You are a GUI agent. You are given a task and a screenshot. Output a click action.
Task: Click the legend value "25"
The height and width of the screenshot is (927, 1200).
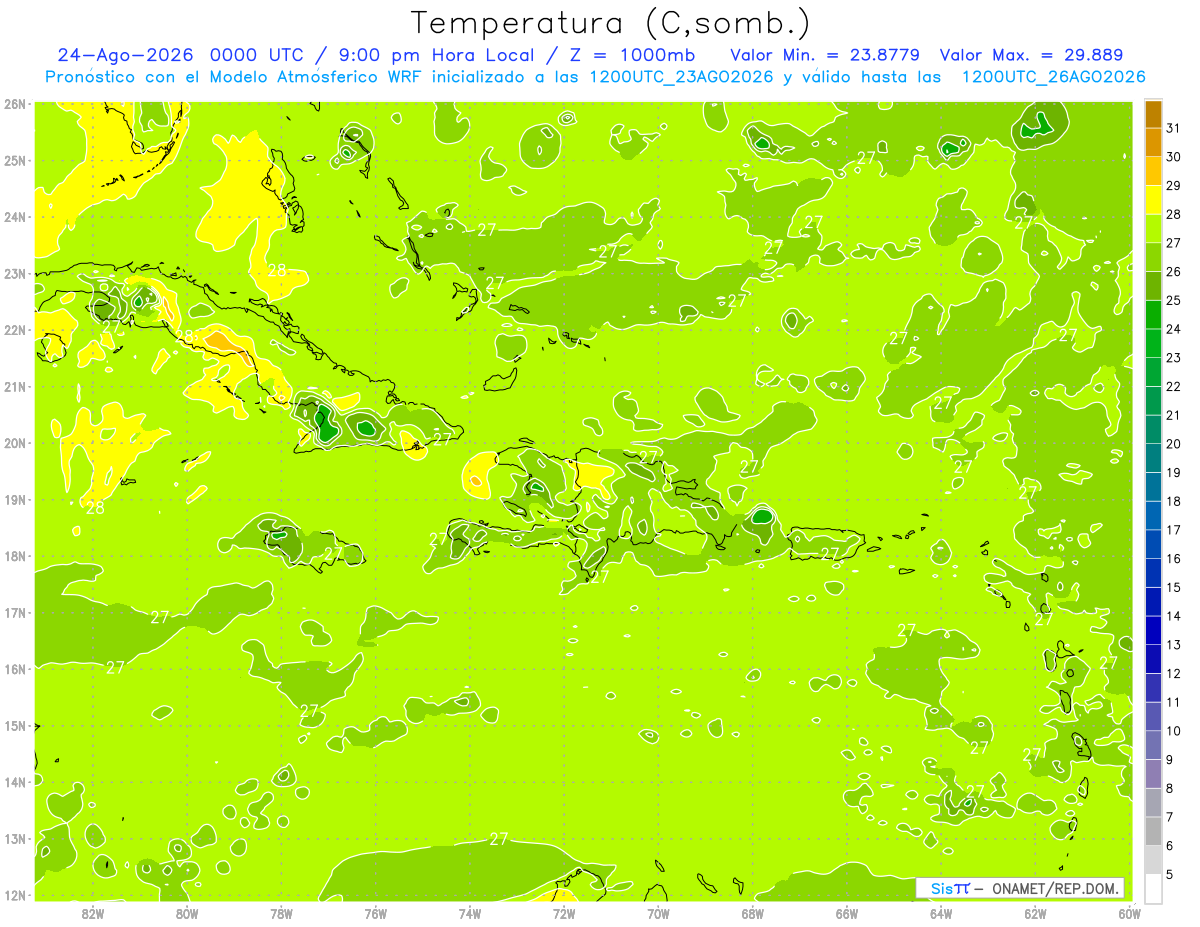coord(1173,300)
